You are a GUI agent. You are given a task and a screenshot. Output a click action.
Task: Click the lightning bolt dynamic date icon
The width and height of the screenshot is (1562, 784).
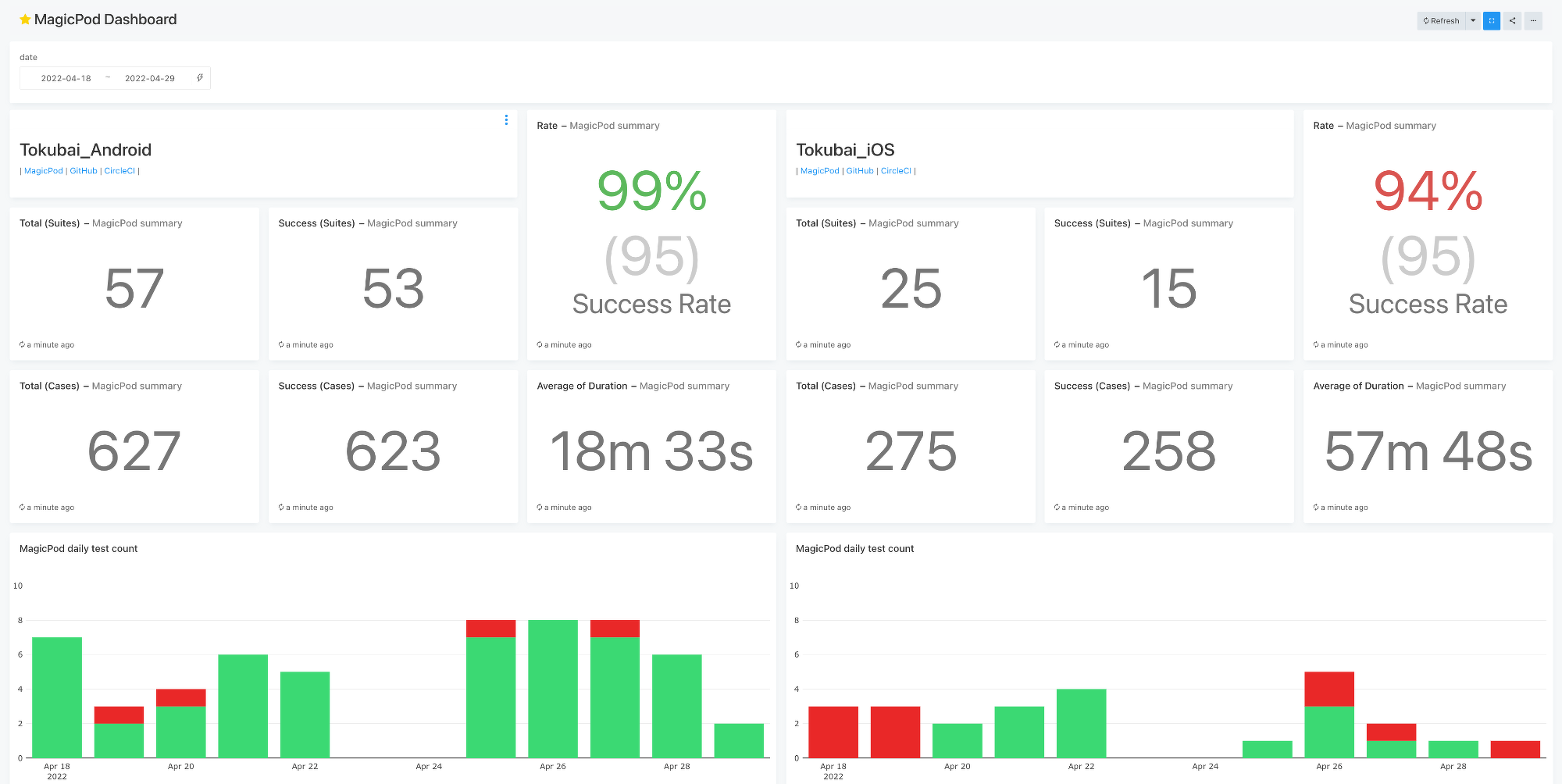(200, 78)
